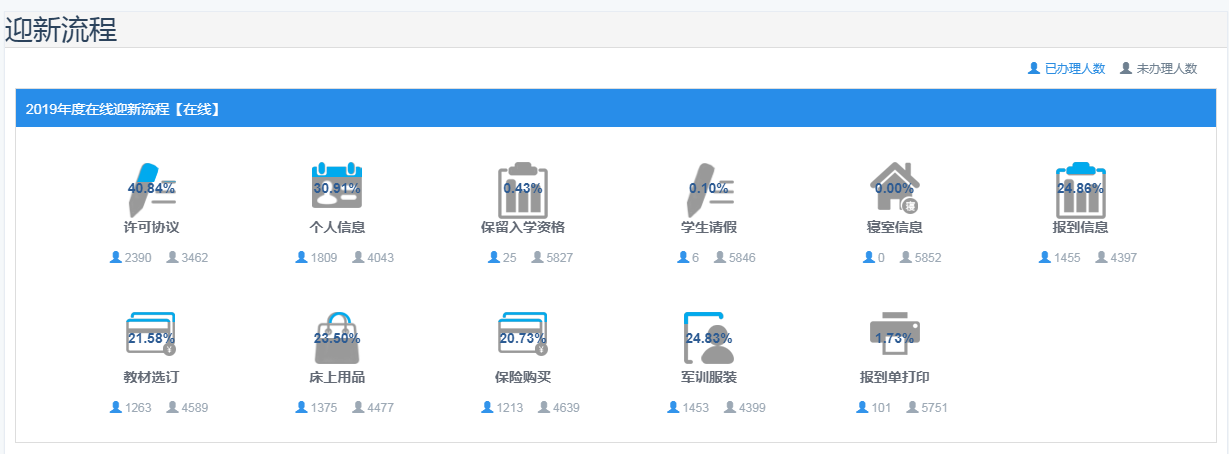The height and width of the screenshot is (454, 1229).
Task: Click the 许可协议 pencil icon
Action: (151, 186)
